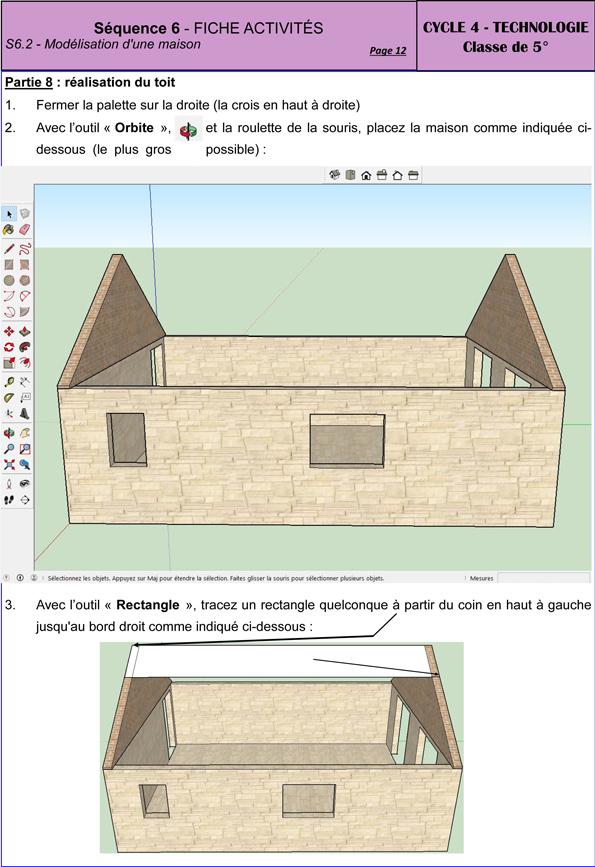Screen dimensions: 595x867
Task: Select the Look Around eye tool
Action: (x=24, y=484)
